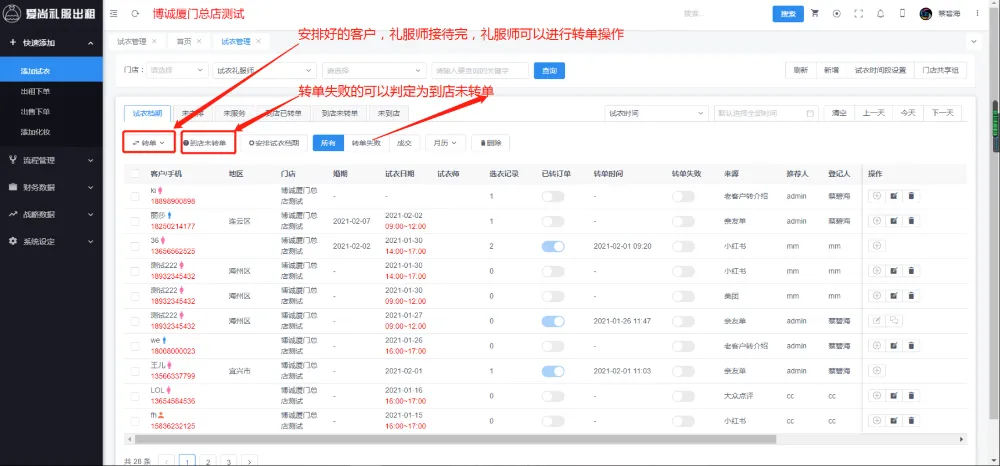
Task: Click the keyword search input field
Action: (479, 71)
